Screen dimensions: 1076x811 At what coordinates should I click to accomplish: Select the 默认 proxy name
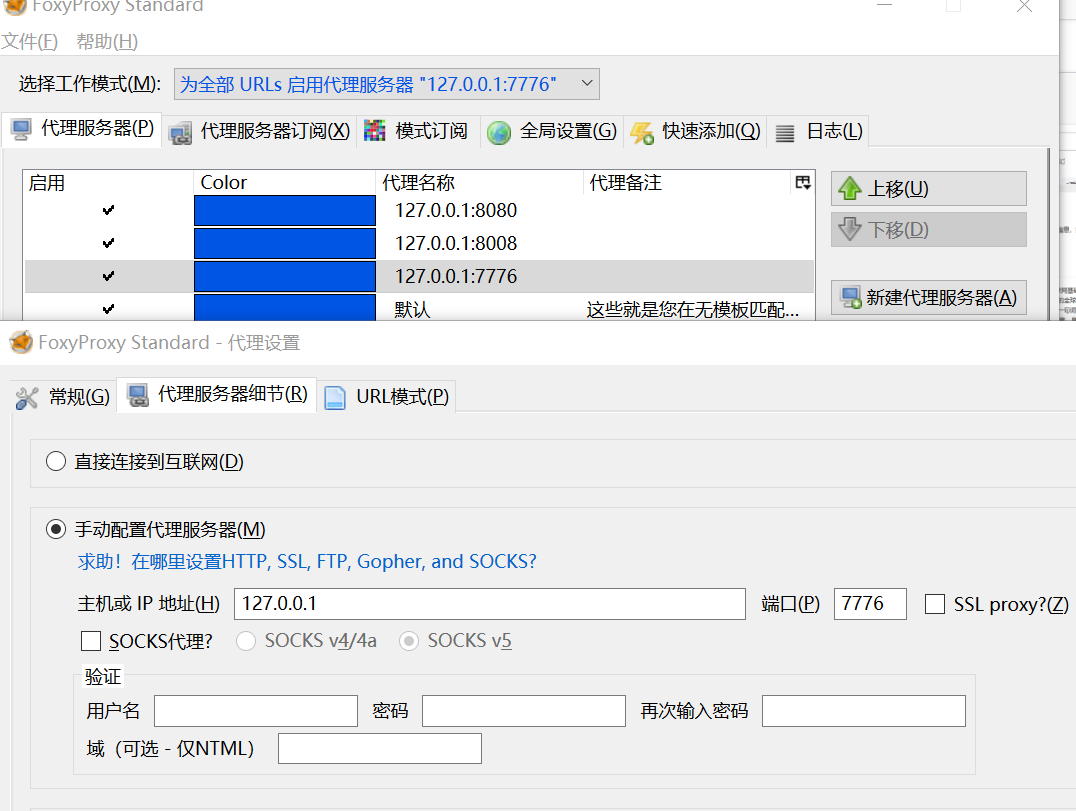pyautogui.click(x=412, y=309)
